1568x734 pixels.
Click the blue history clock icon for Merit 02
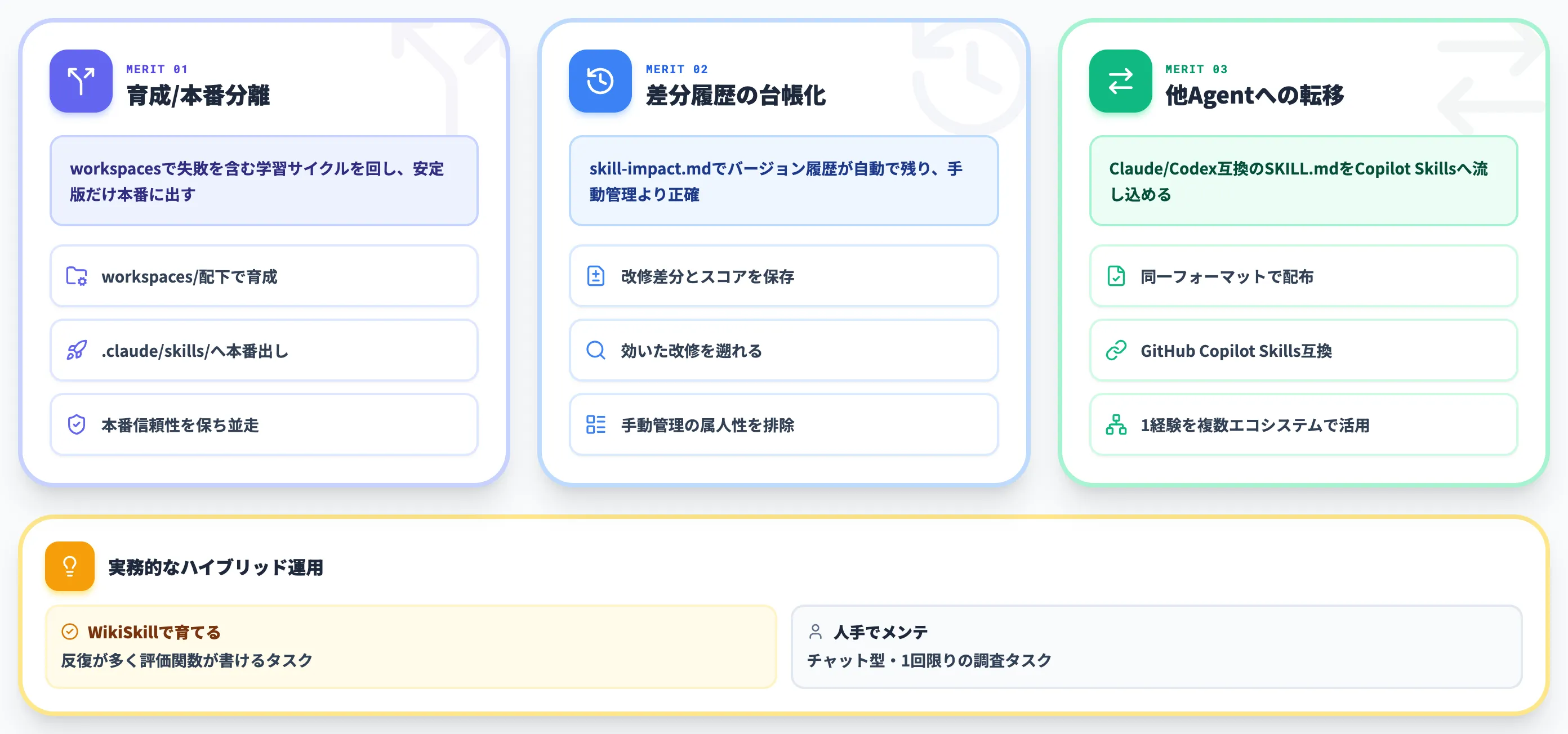600,81
